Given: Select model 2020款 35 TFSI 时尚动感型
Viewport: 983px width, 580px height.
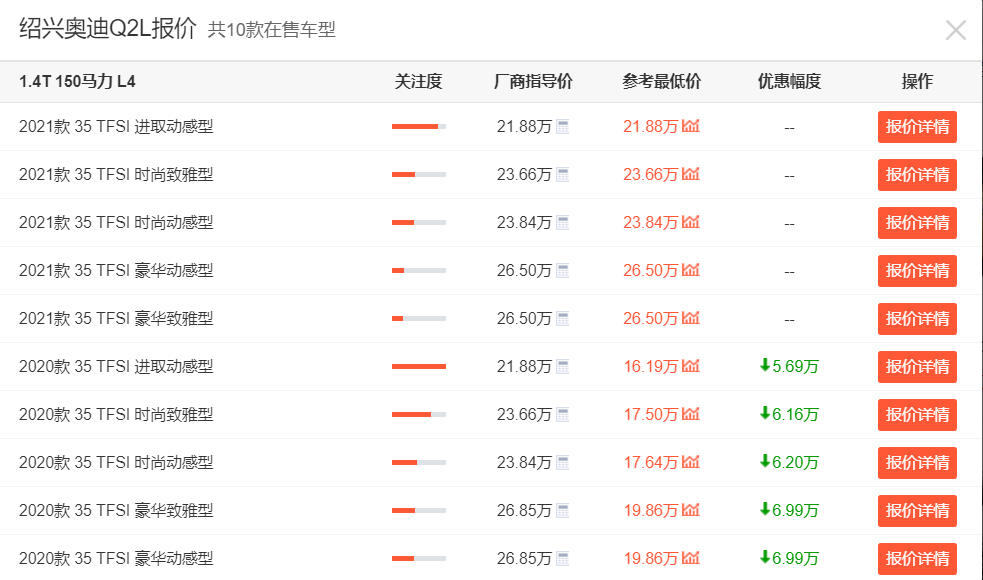Looking at the screenshot, I should pyautogui.click(x=116, y=463).
